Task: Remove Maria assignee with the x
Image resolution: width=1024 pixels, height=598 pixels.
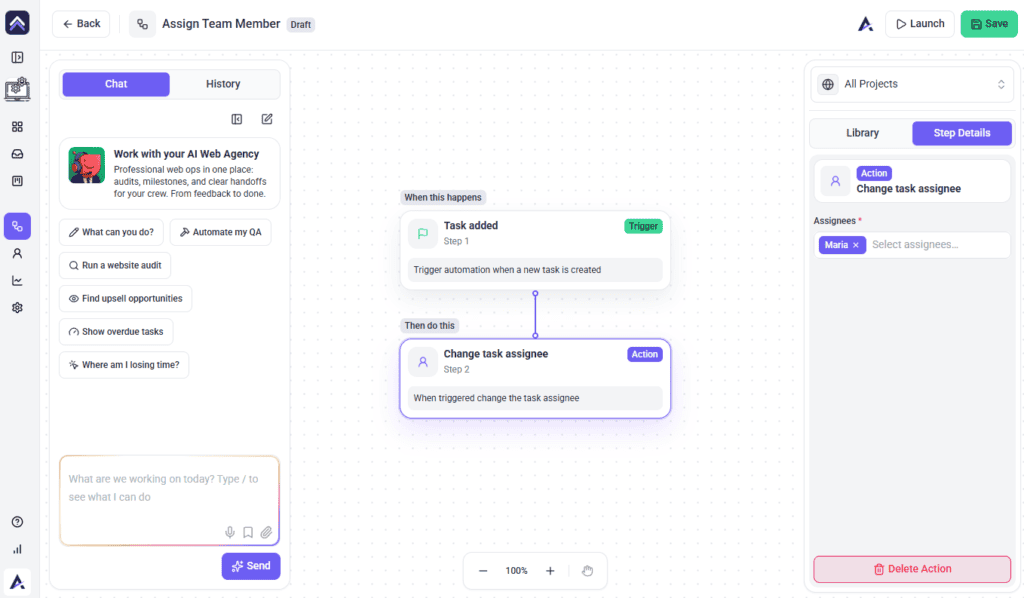Action: 856,245
